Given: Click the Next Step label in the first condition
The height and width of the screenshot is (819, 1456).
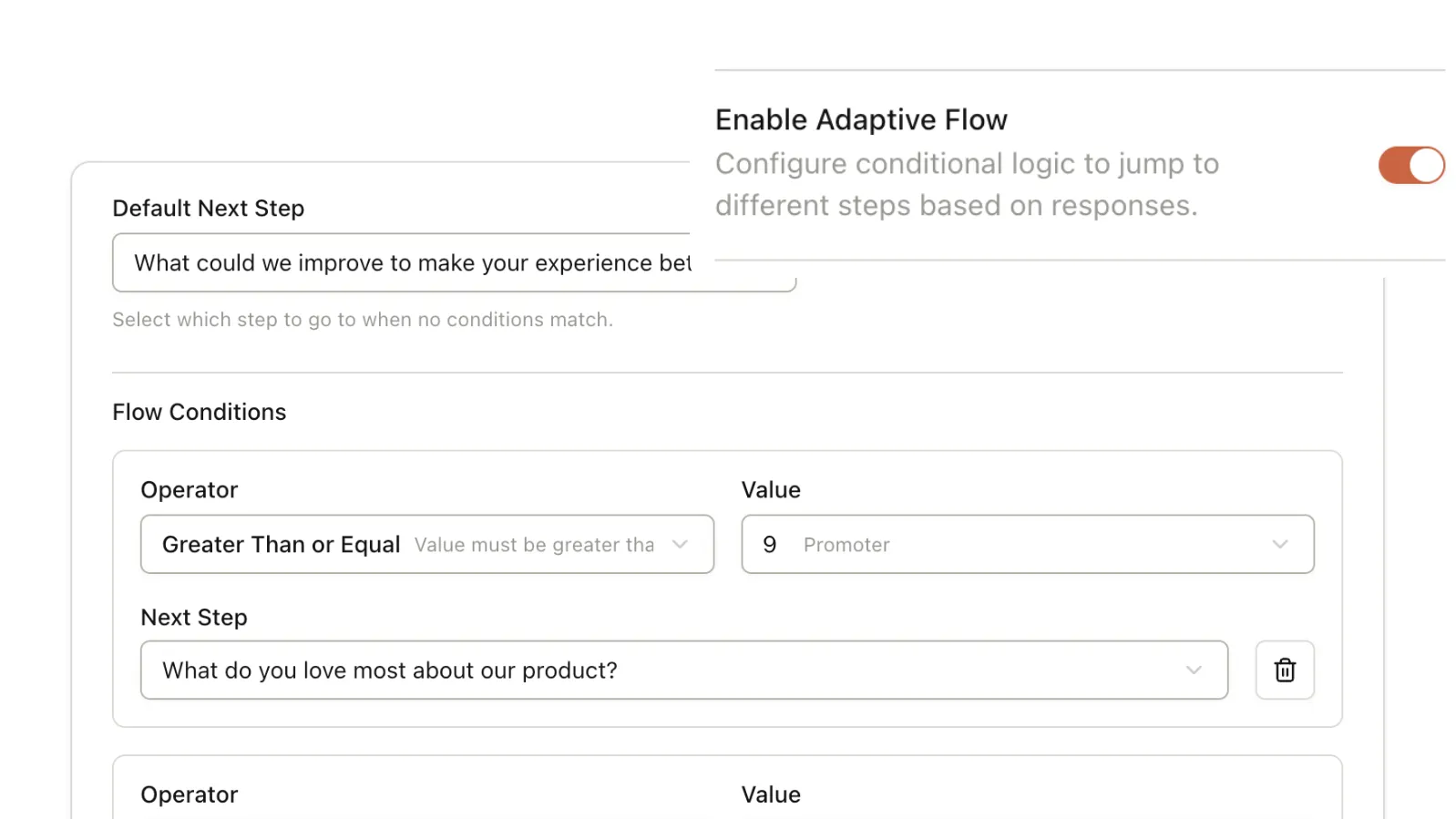Looking at the screenshot, I should pyautogui.click(x=194, y=617).
